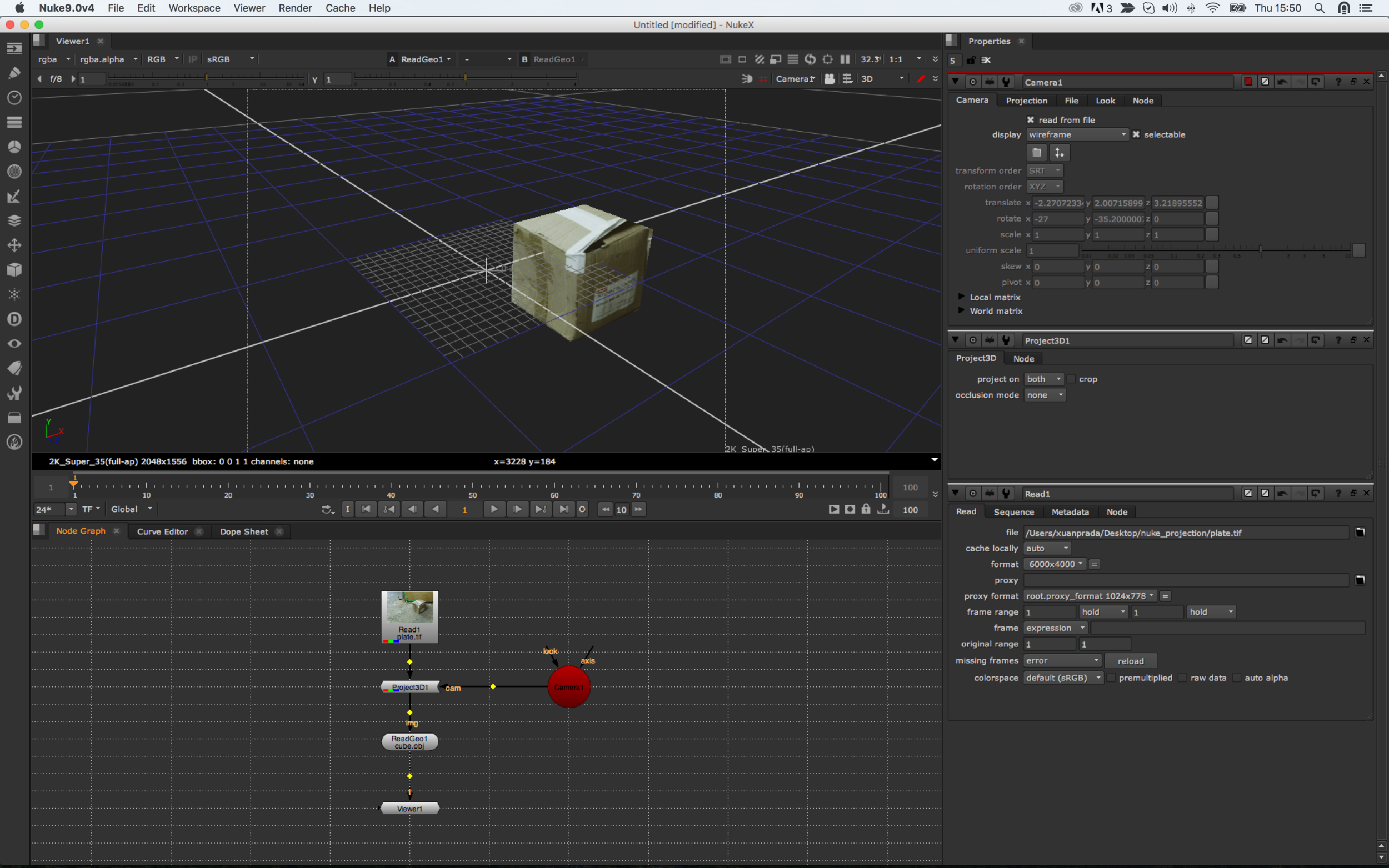Open the display wireframe dropdown

(x=1077, y=134)
